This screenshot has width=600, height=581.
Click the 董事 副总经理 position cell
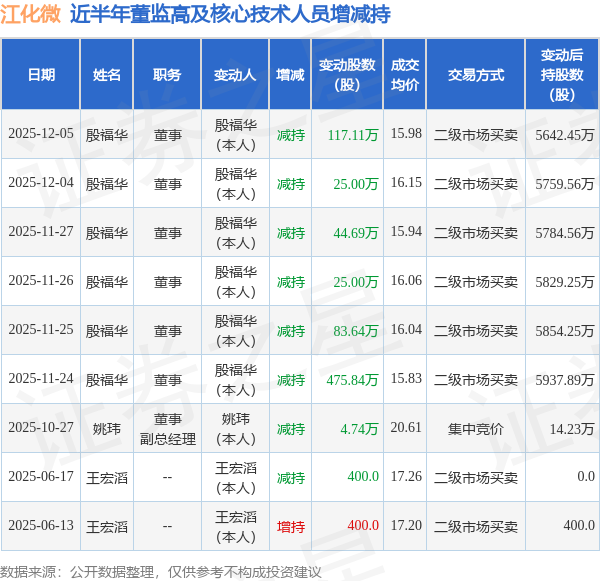[168, 429]
